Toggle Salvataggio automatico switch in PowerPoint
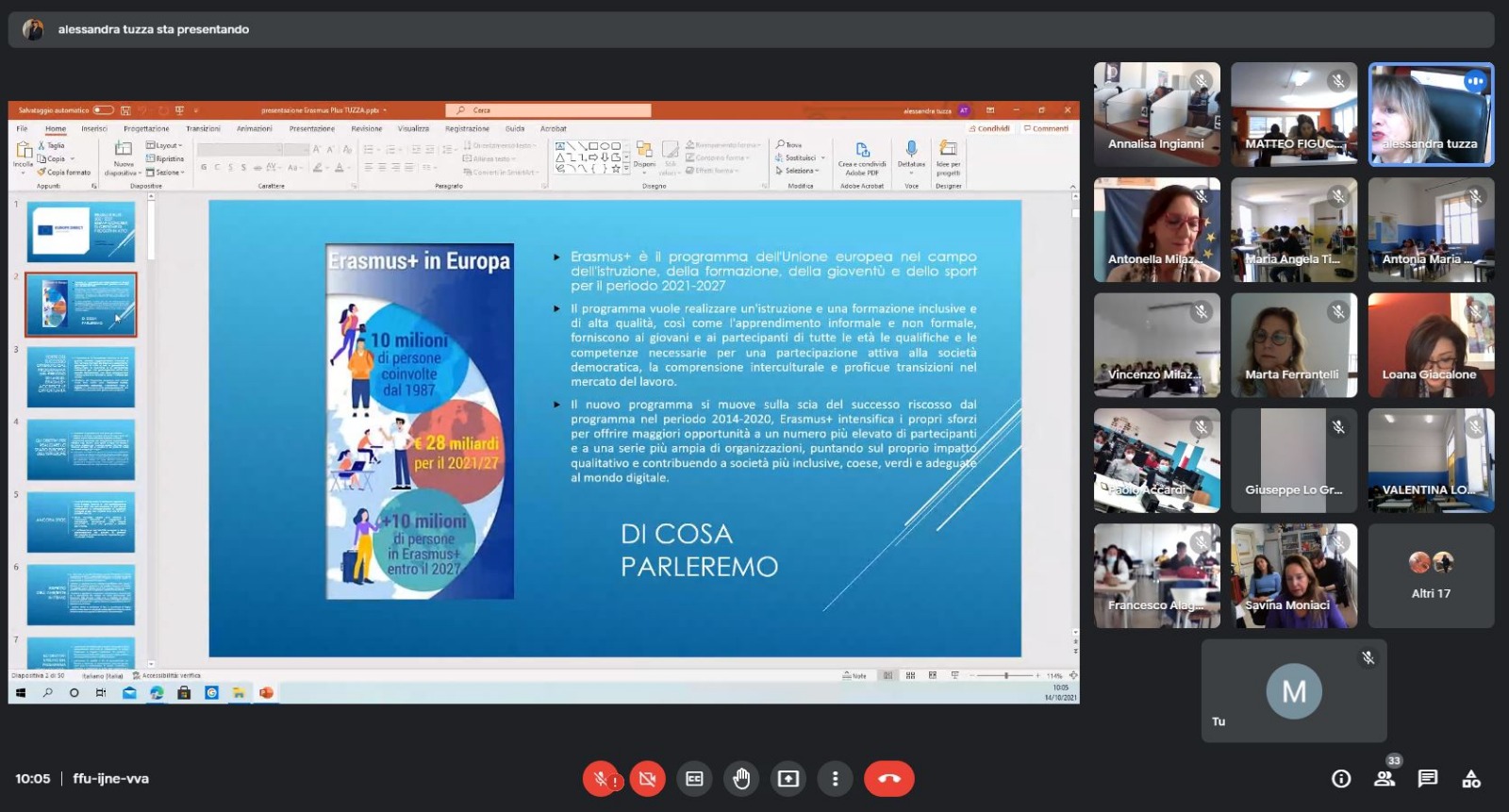The width and height of the screenshot is (1509, 812). [x=103, y=110]
